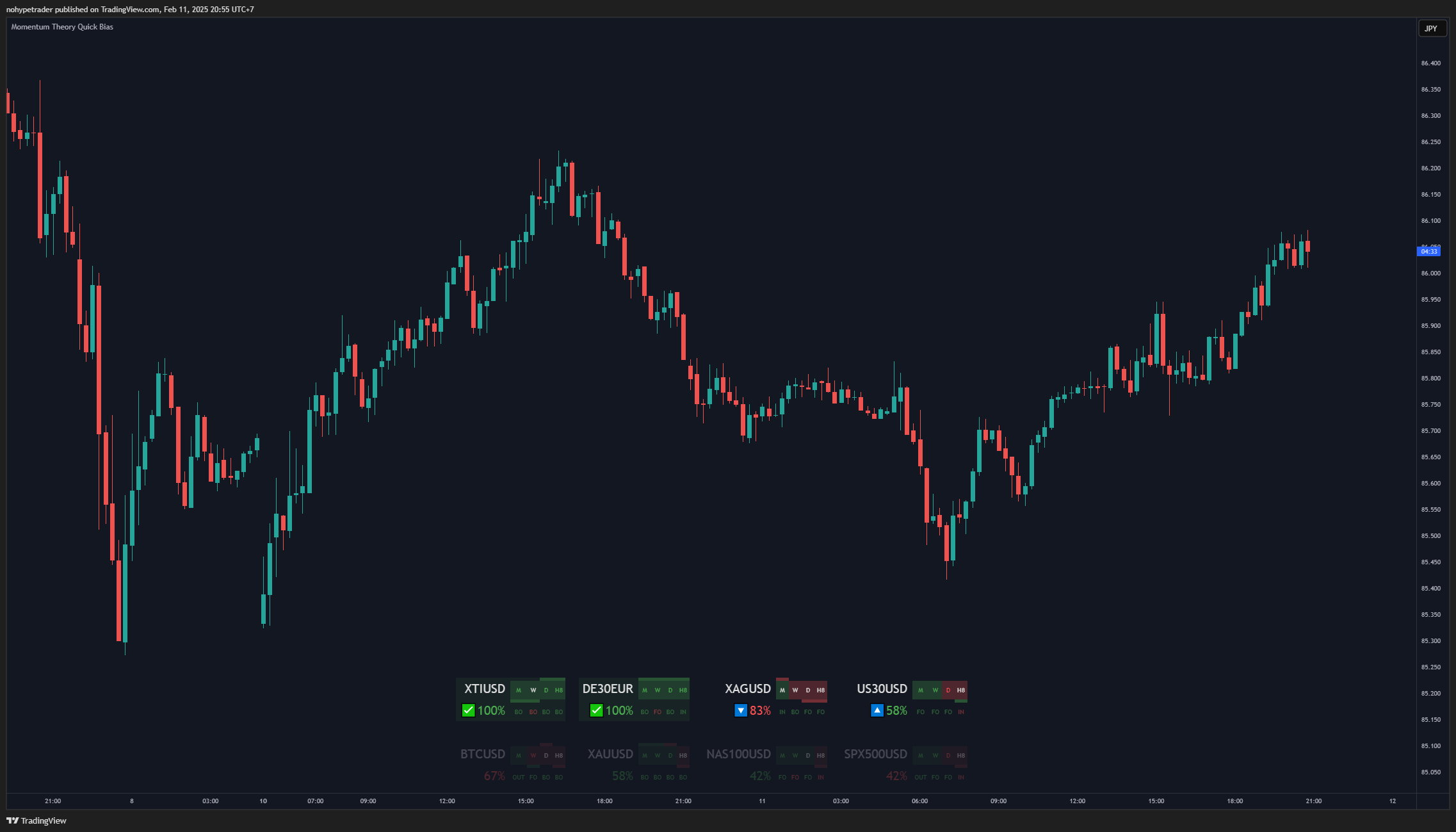
Task: Click the DE30EUR symbol label in dashboard
Action: click(608, 689)
